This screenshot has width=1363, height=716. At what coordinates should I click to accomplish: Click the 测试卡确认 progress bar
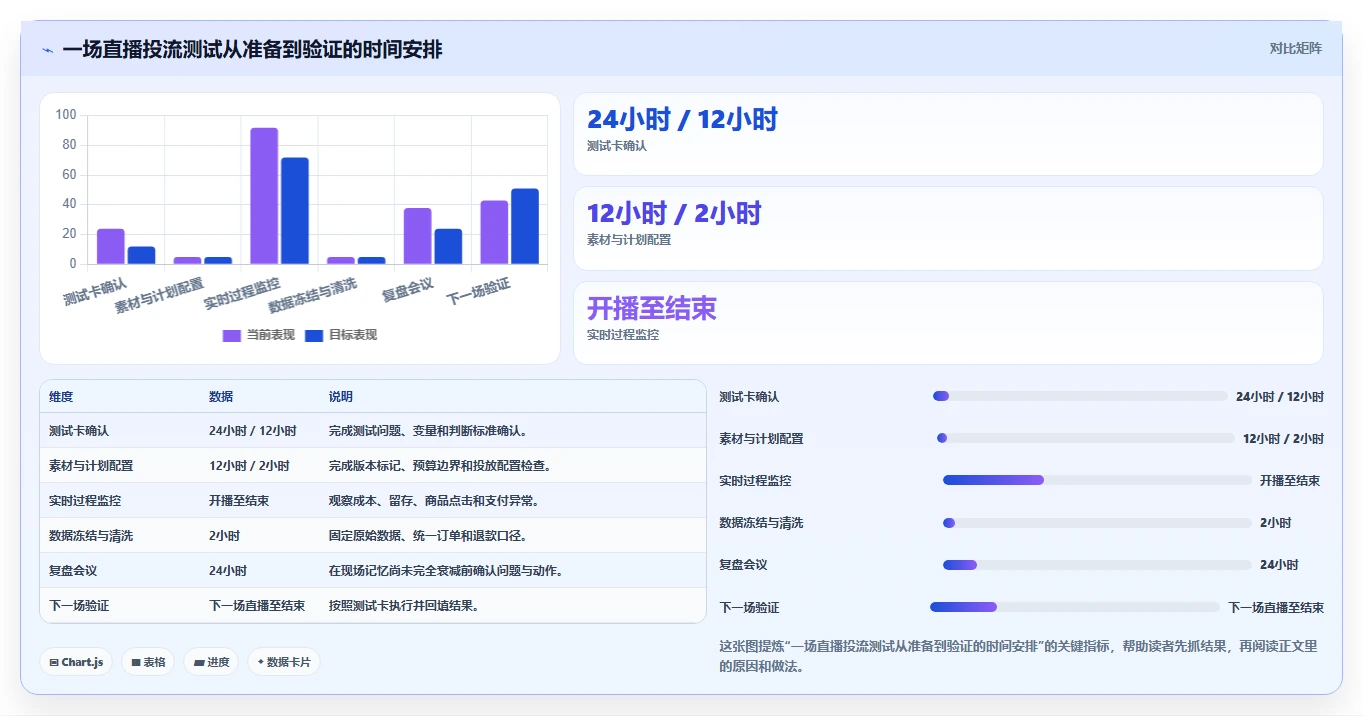(x=1080, y=396)
